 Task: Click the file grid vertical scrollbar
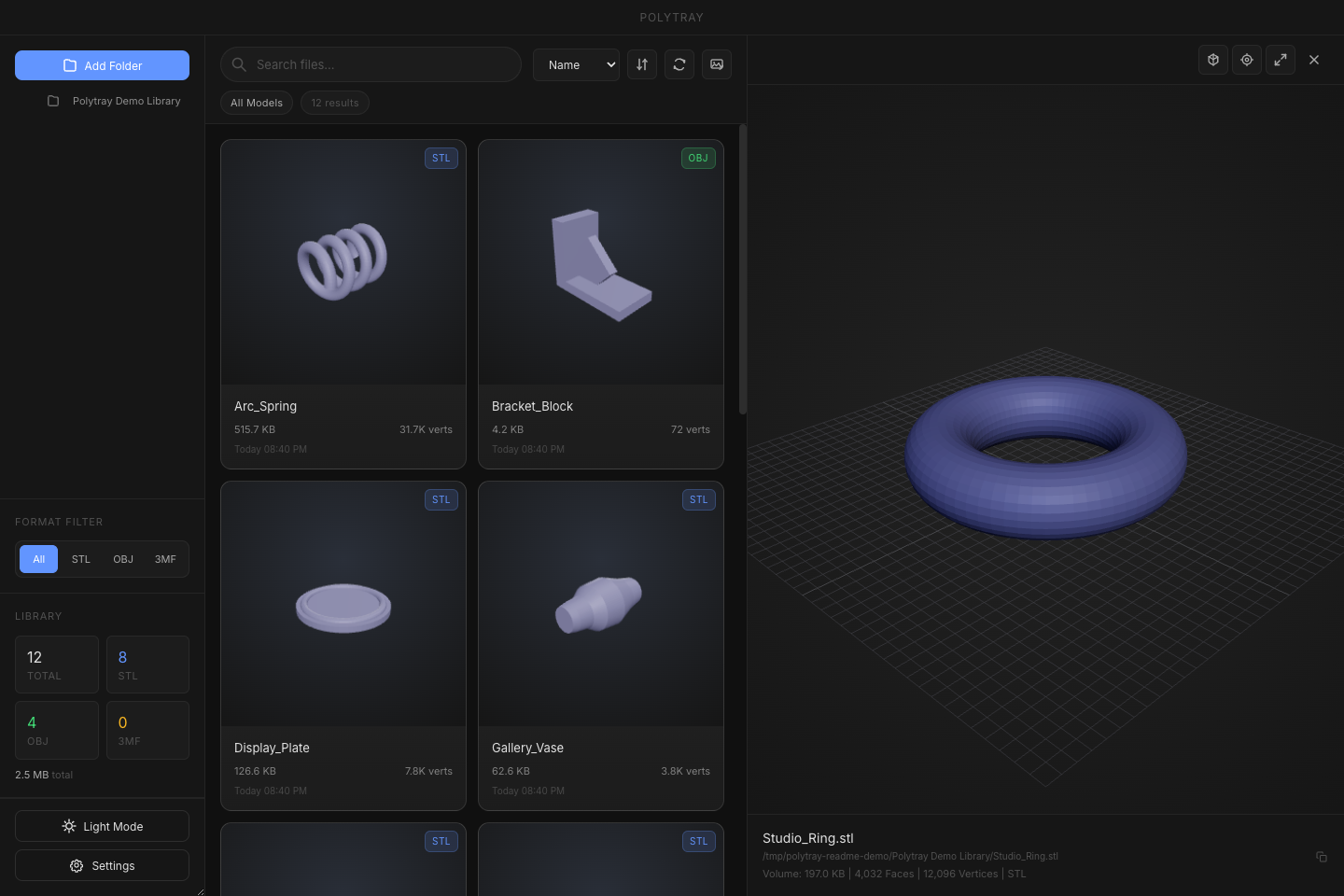tap(743, 269)
